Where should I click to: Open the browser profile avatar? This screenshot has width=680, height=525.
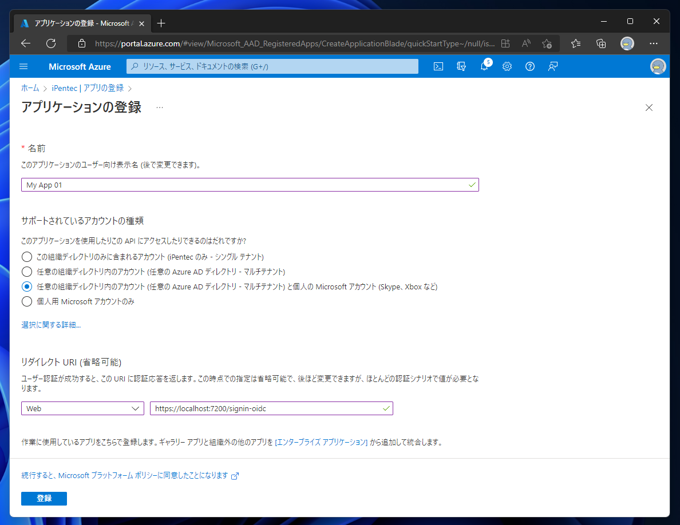click(627, 43)
